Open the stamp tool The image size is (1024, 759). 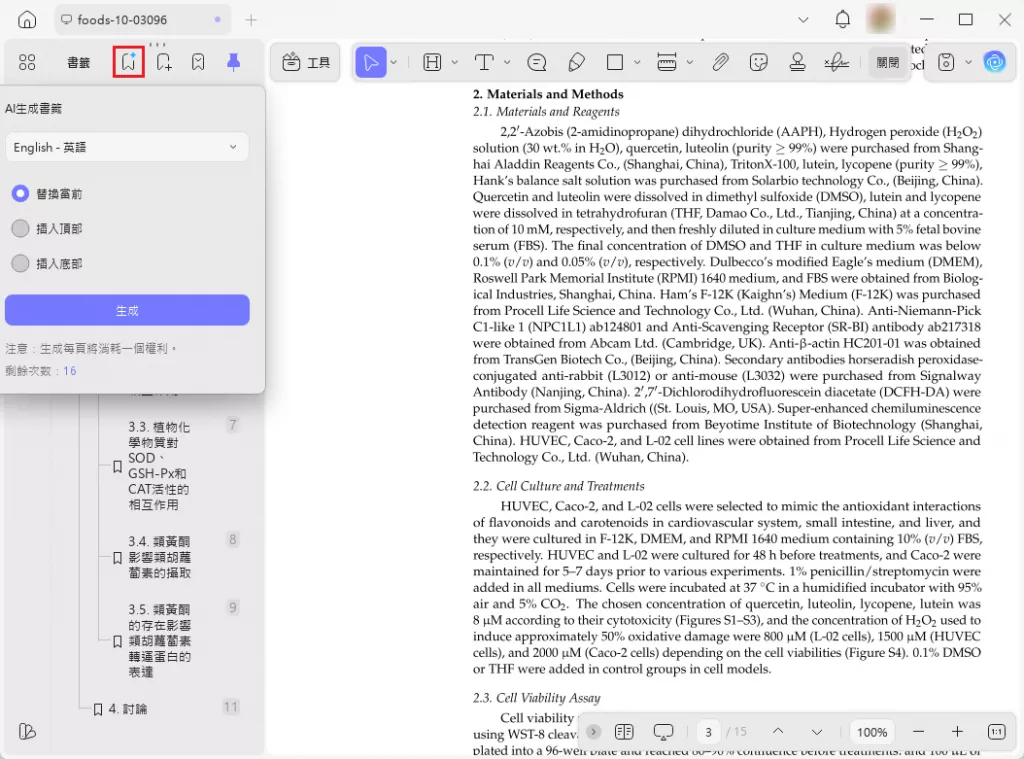[797, 61]
